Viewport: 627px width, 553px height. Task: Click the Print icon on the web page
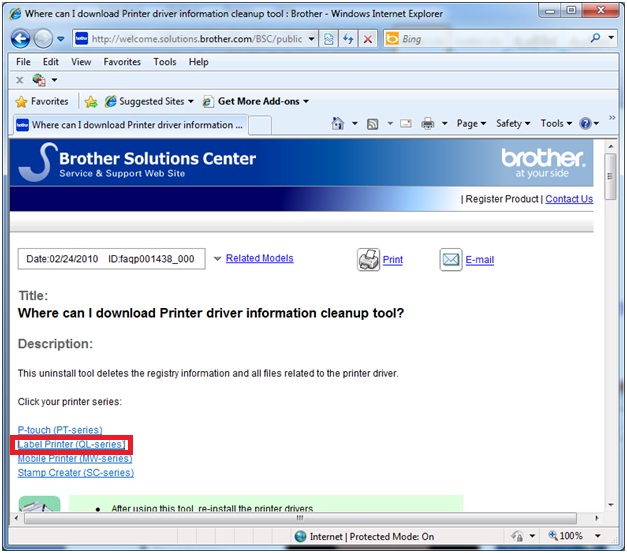[x=369, y=259]
